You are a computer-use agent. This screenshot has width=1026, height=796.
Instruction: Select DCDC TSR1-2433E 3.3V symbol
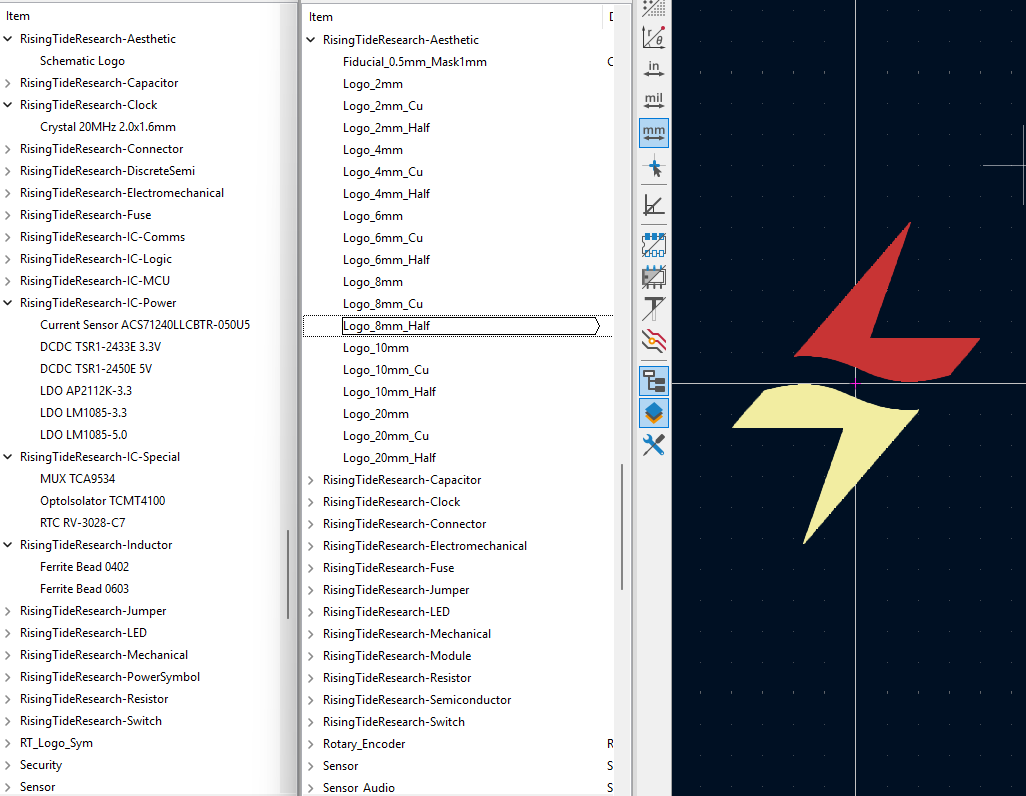pyautogui.click(x=101, y=347)
